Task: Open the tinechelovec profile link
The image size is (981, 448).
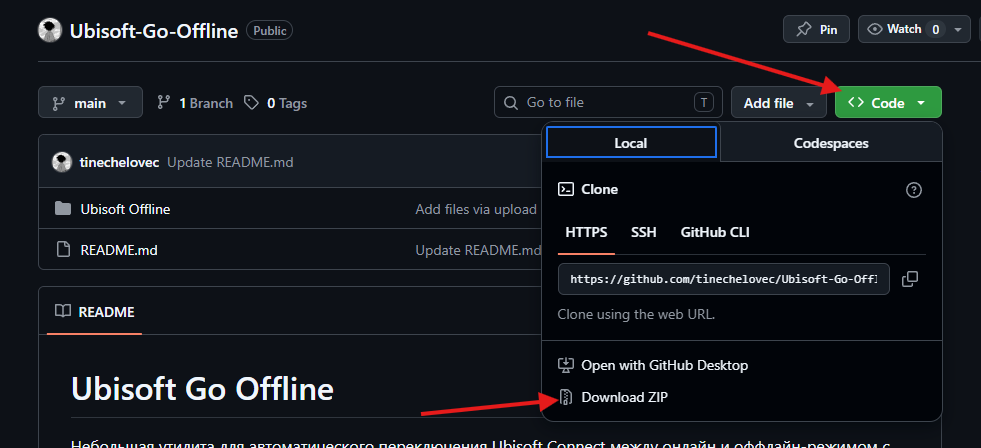Action: (119, 163)
